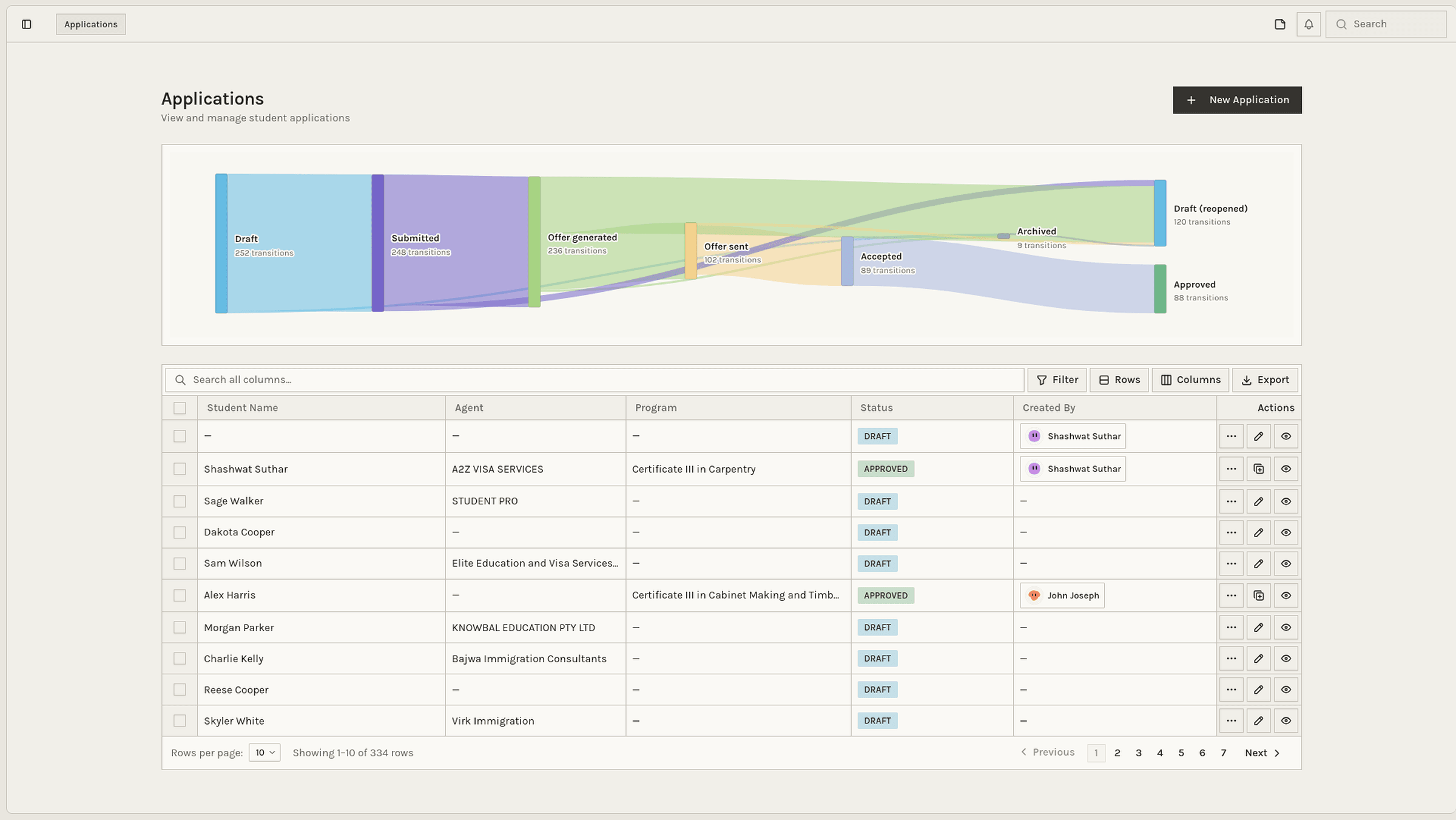Check the Reese Cooper row checkbox

coord(180,690)
